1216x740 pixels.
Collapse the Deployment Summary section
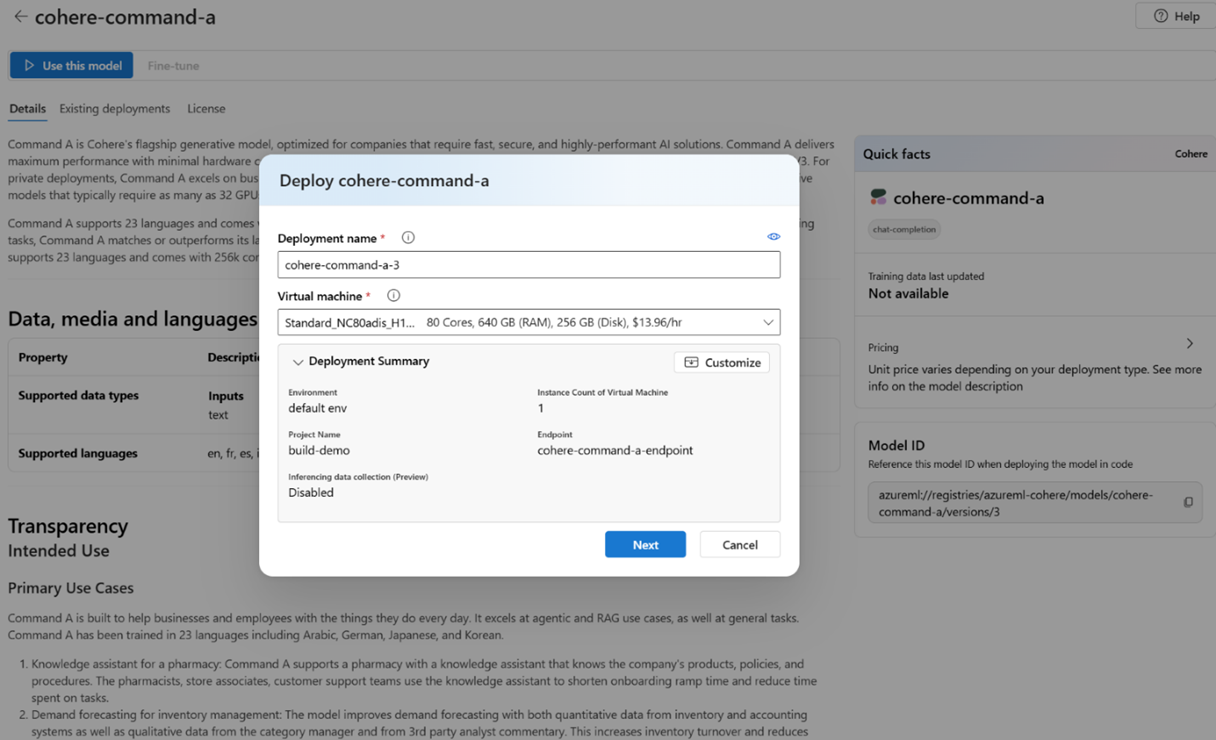298,362
